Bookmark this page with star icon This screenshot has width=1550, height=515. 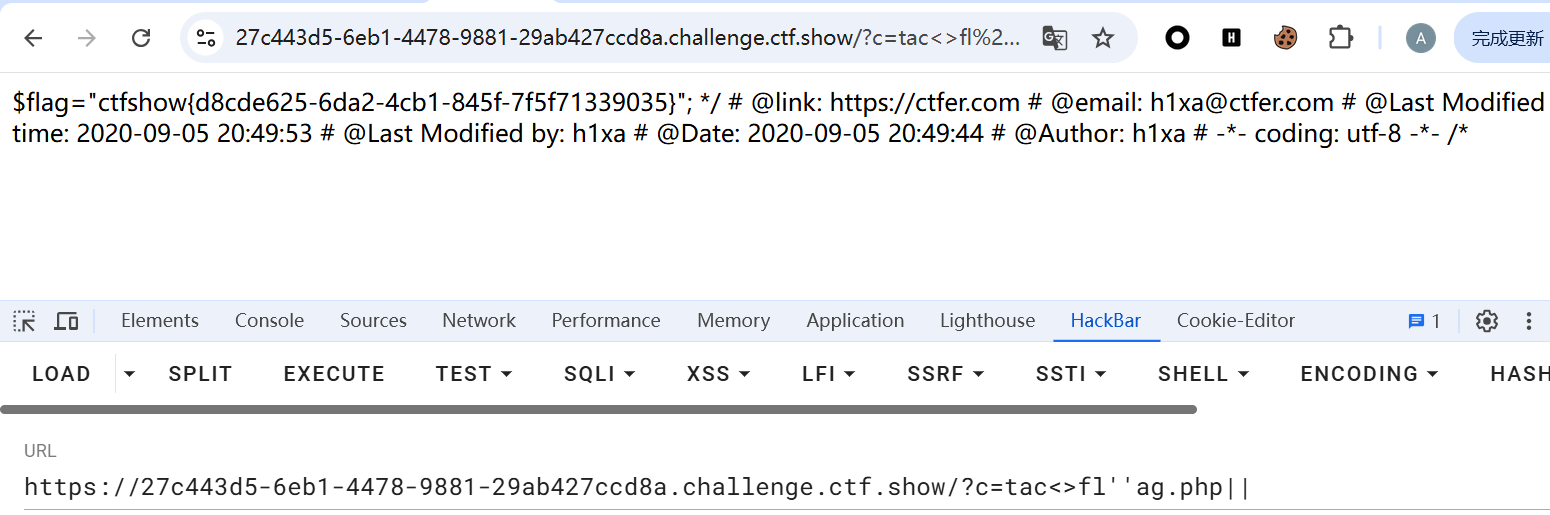pyautogui.click(x=1102, y=38)
